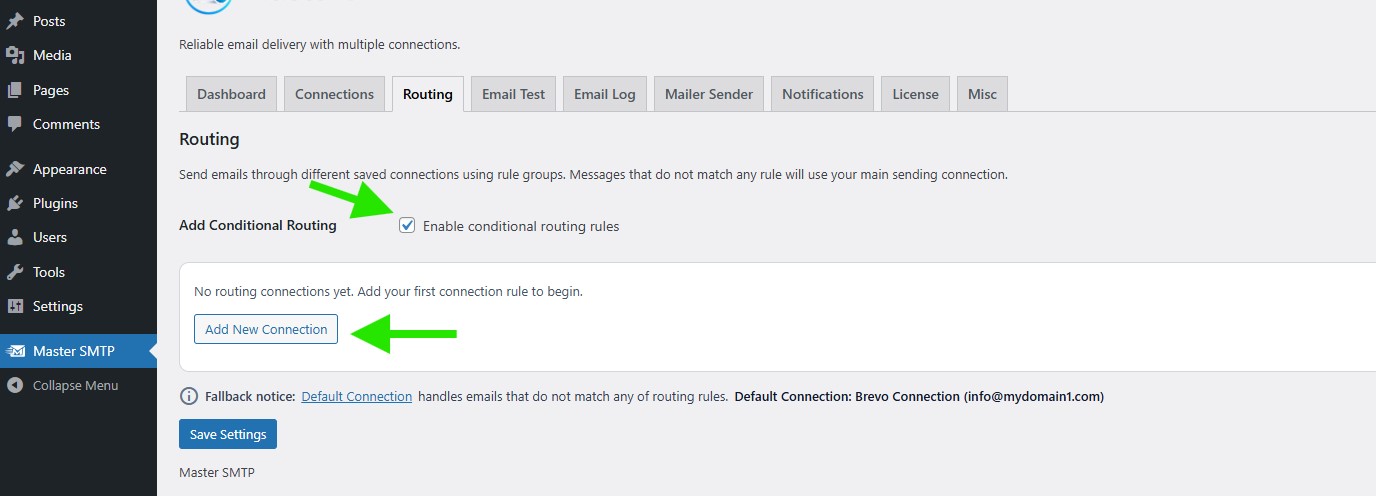Click the Save Settings button
This screenshot has height=496, width=1376.
[x=228, y=434]
